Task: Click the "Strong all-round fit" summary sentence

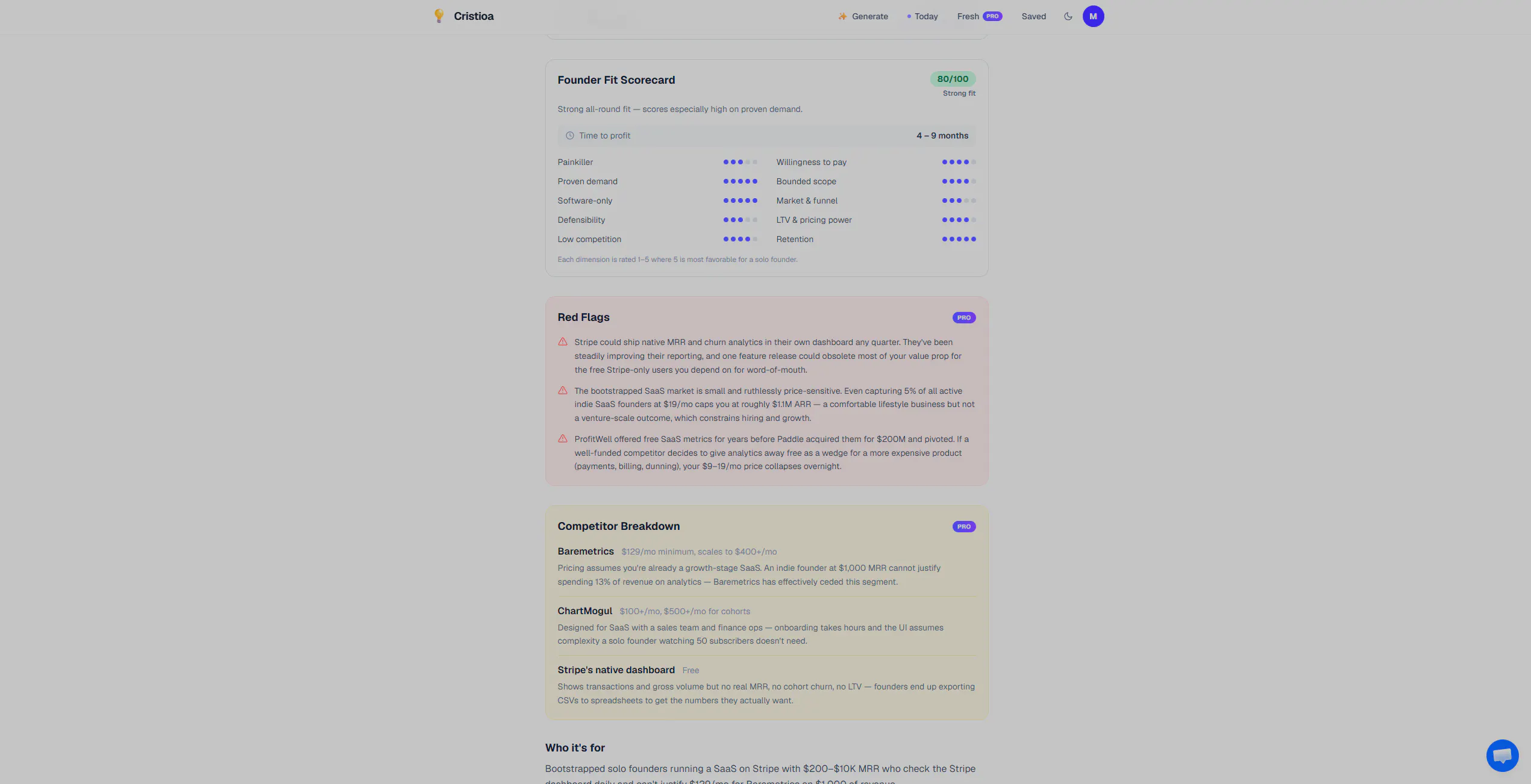Action: click(680, 109)
